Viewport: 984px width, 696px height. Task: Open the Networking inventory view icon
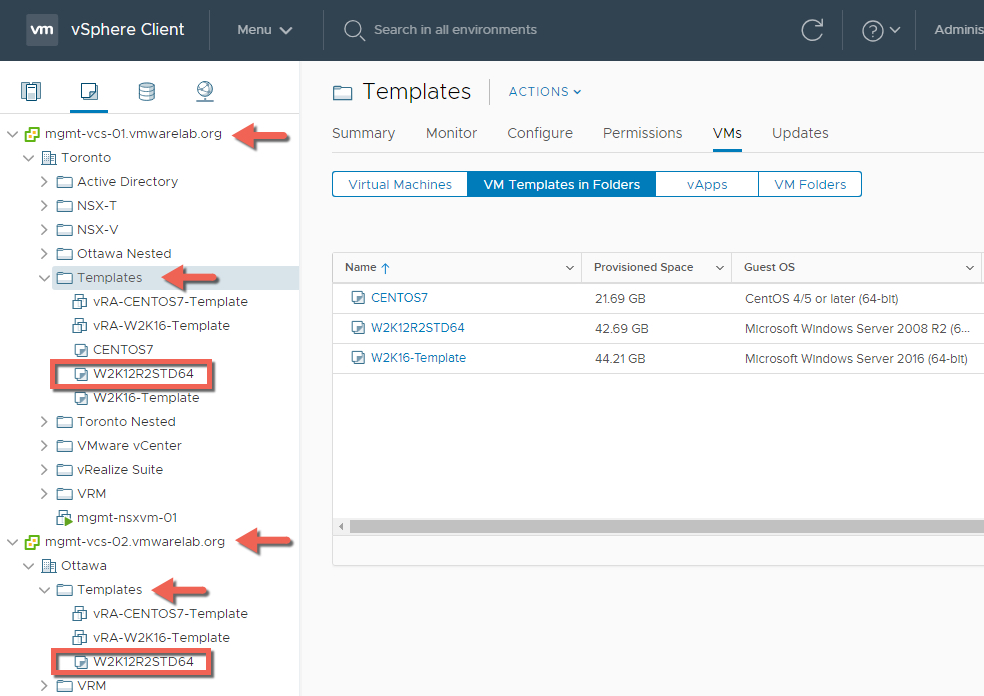[x=205, y=92]
